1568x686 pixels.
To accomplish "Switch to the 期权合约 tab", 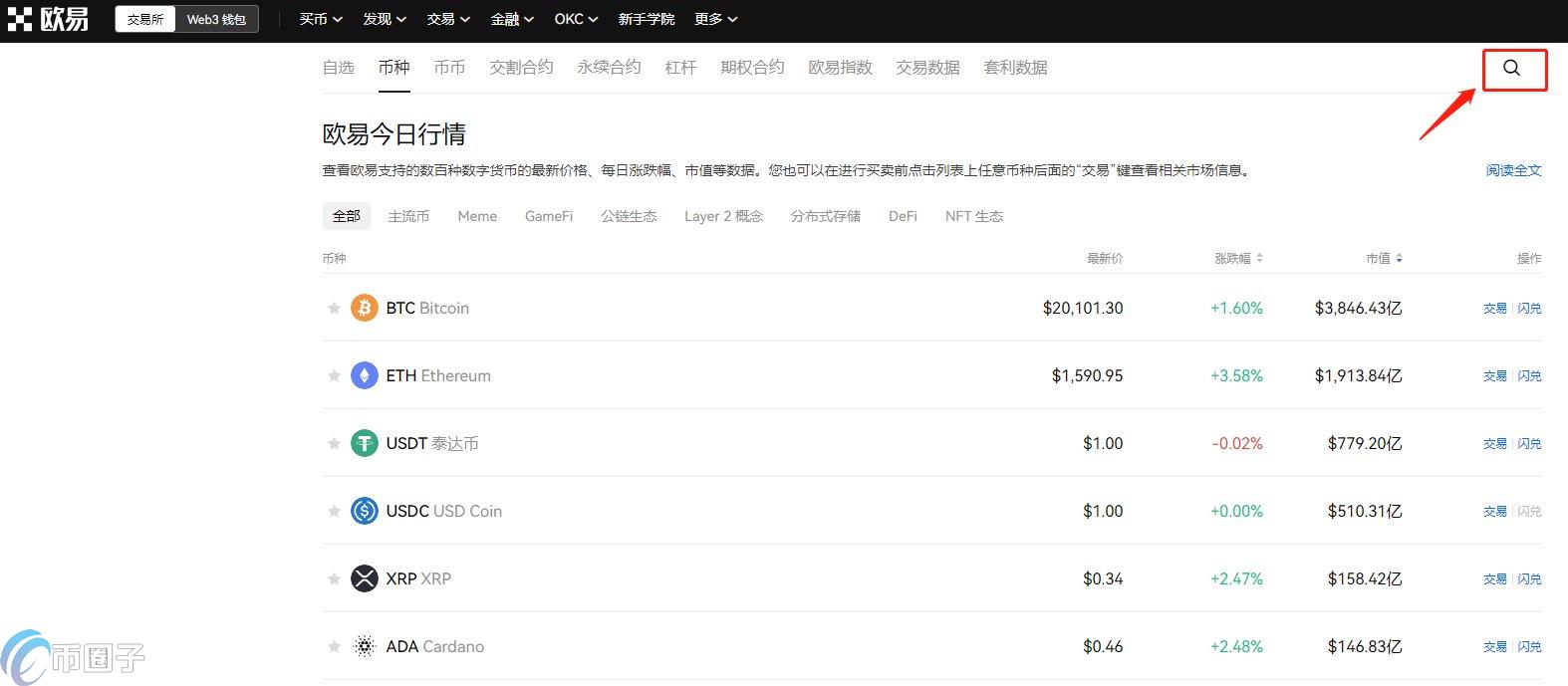I will click(753, 67).
